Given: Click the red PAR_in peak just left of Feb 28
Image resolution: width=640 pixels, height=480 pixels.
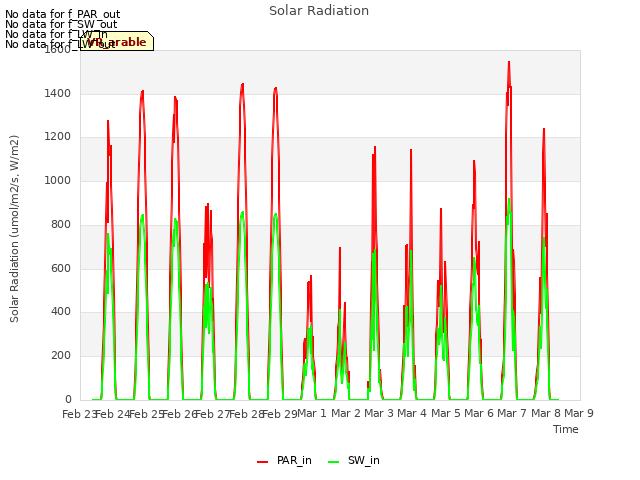Looking at the screenshot, I should pos(242,84).
